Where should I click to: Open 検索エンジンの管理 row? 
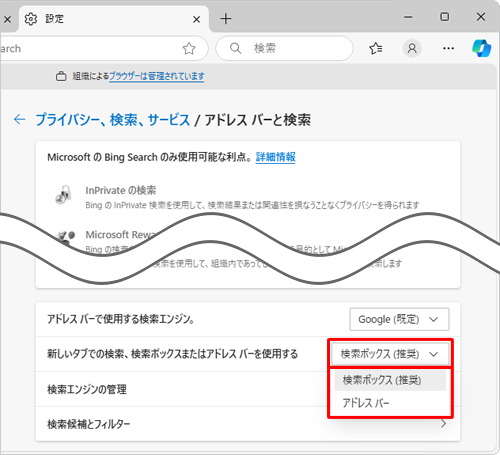coord(248,389)
